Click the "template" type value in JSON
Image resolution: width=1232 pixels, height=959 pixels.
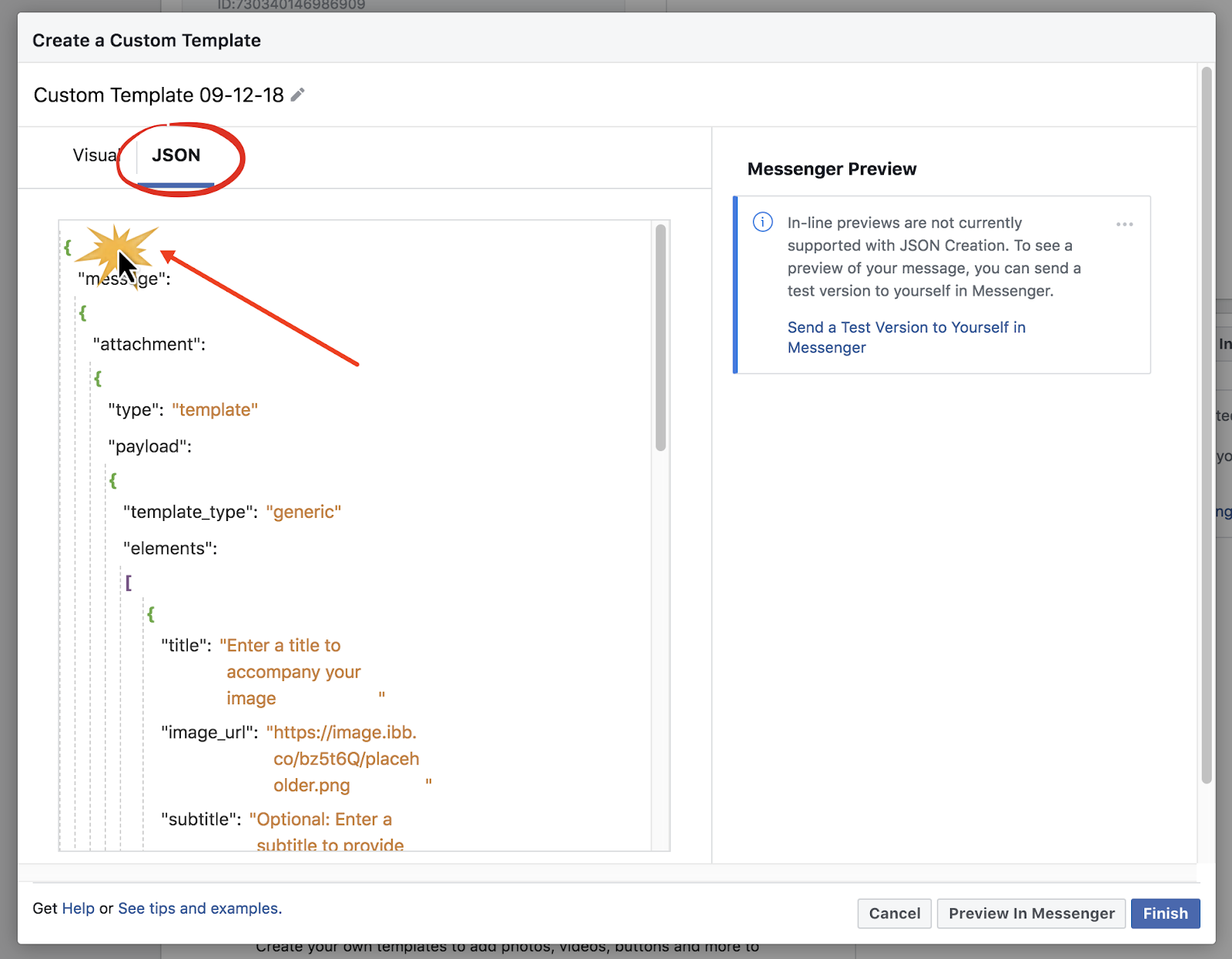tap(215, 409)
